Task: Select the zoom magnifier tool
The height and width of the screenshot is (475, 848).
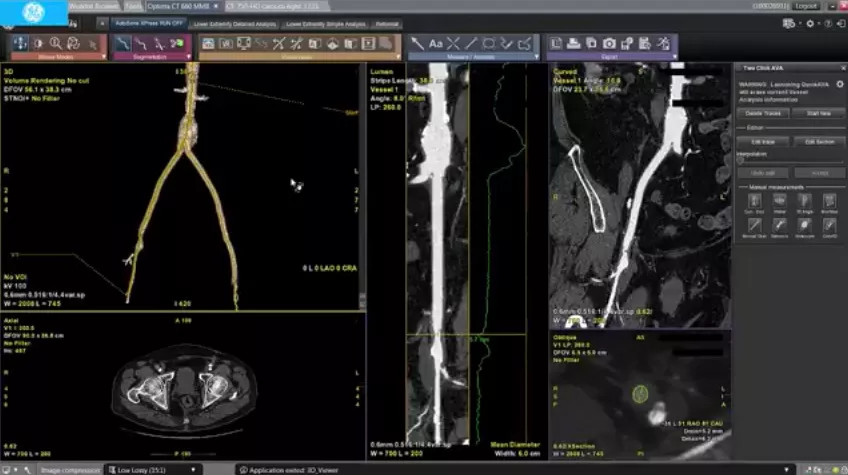Action: pyautogui.click(x=56, y=43)
